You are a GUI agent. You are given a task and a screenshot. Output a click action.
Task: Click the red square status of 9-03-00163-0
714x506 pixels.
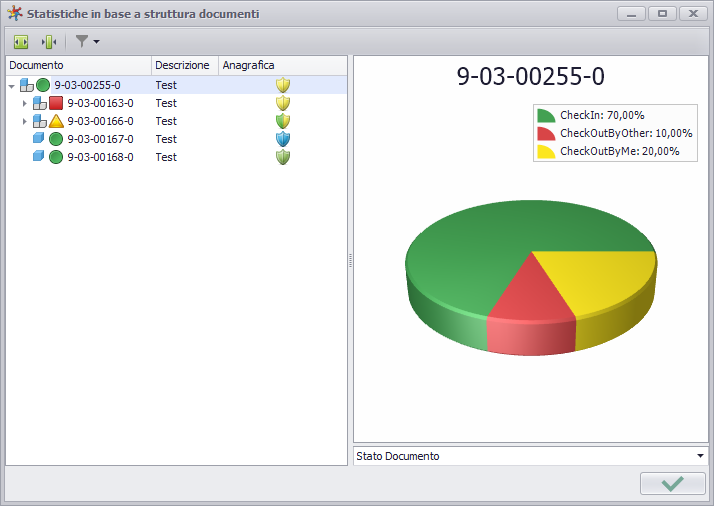coord(56,103)
